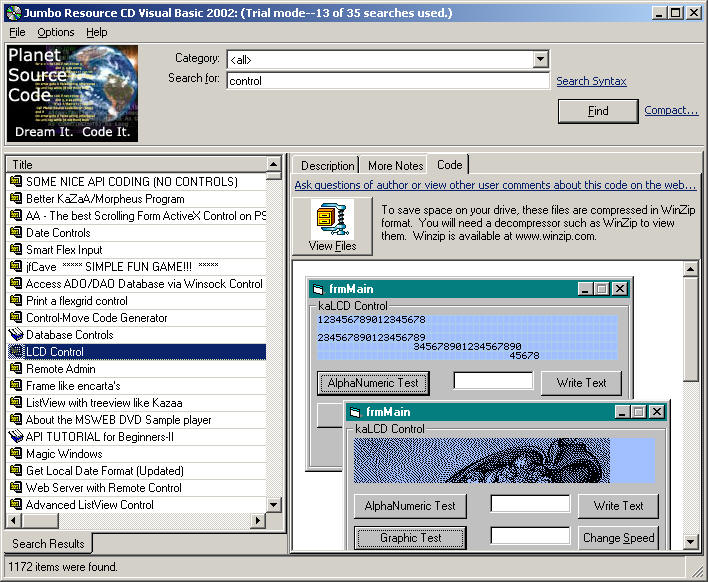Click the results list scroll down arrow

coord(274,505)
